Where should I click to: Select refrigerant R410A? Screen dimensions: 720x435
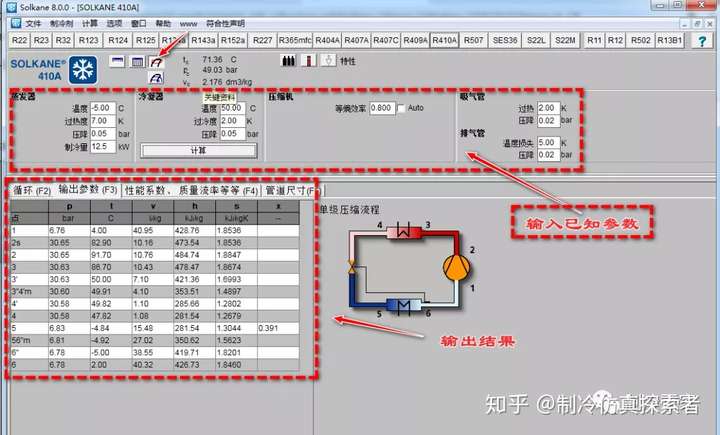444,40
